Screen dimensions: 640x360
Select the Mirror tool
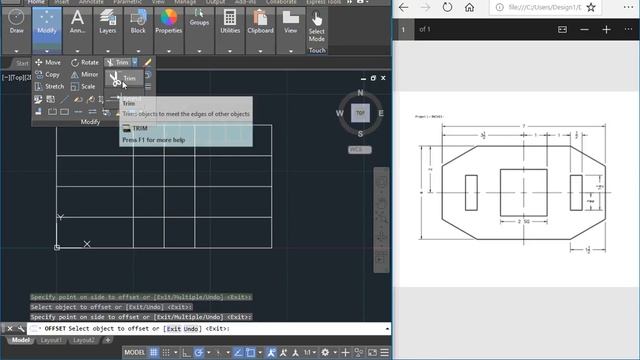click(x=84, y=75)
